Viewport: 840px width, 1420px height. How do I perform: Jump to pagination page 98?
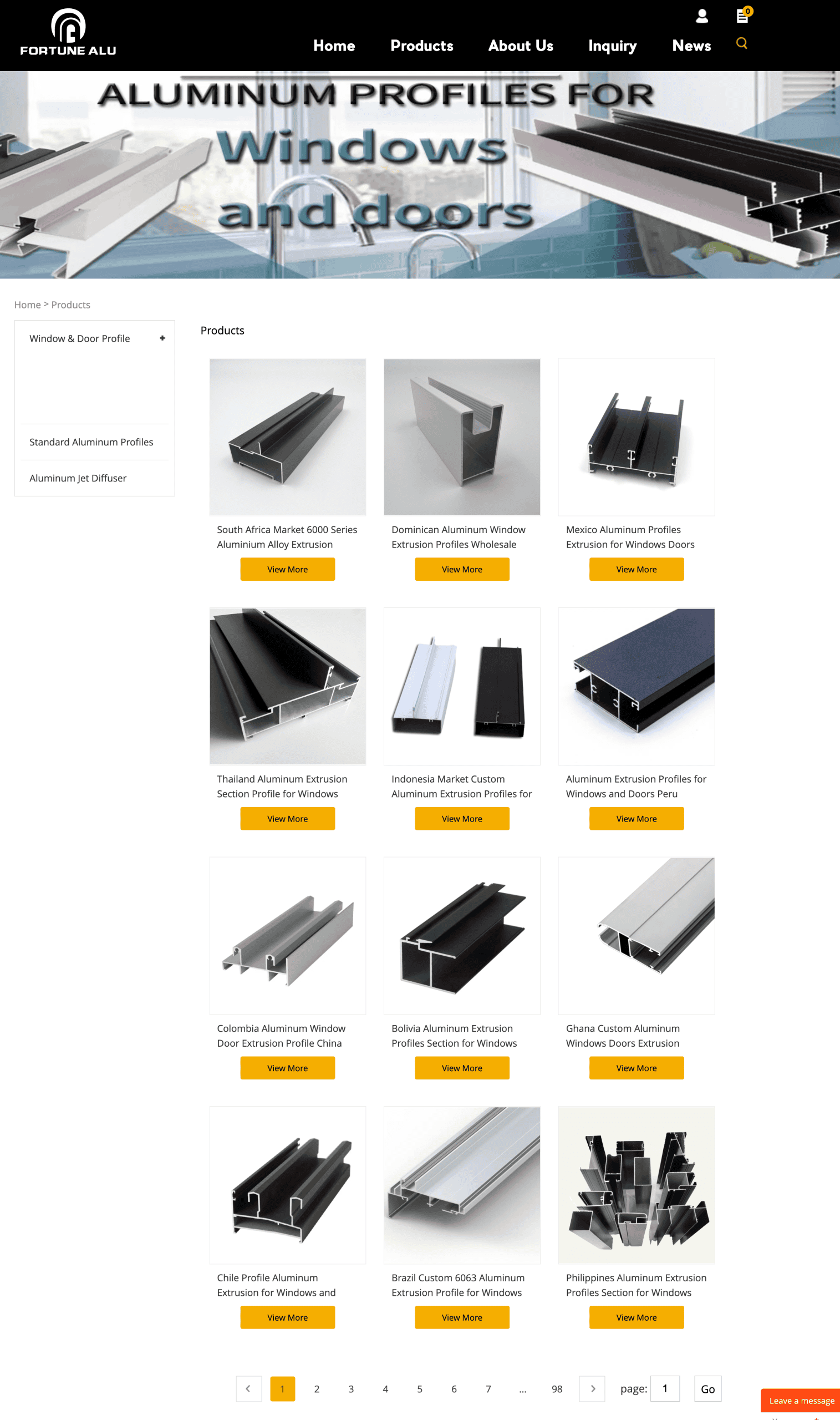point(557,1388)
